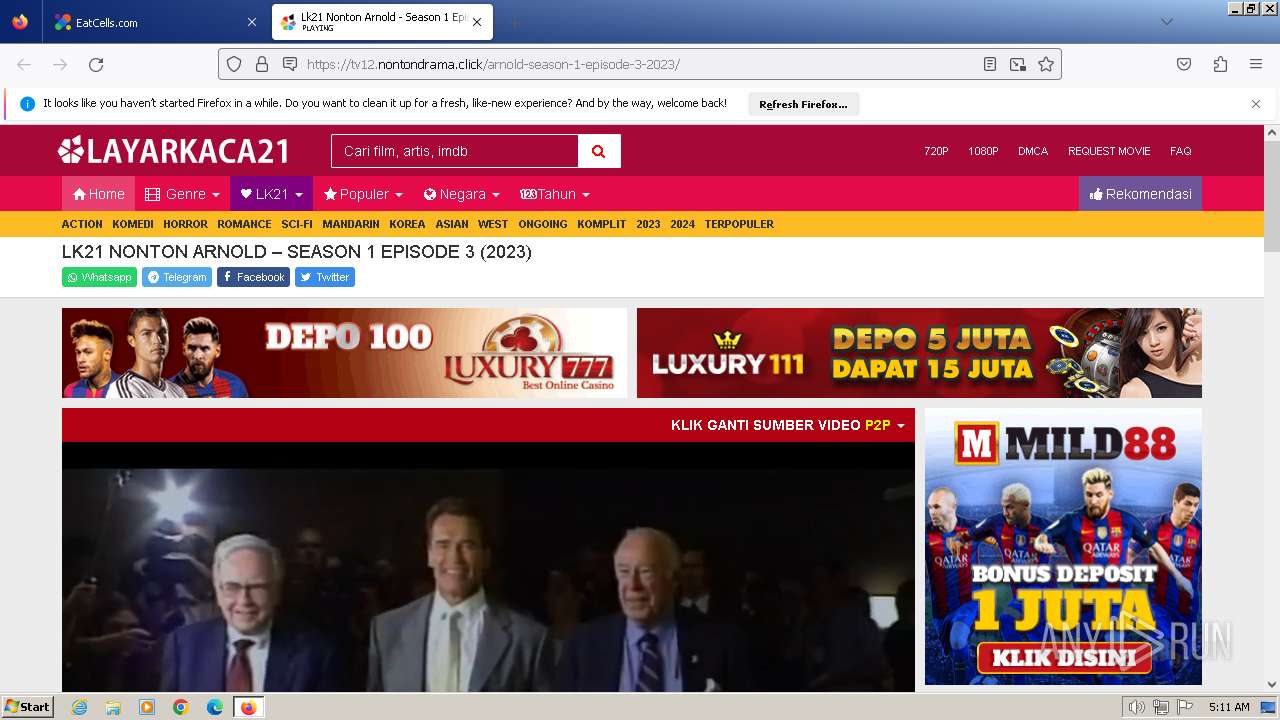Open the 720P link
The image size is (1280, 720).
point(936,151)
